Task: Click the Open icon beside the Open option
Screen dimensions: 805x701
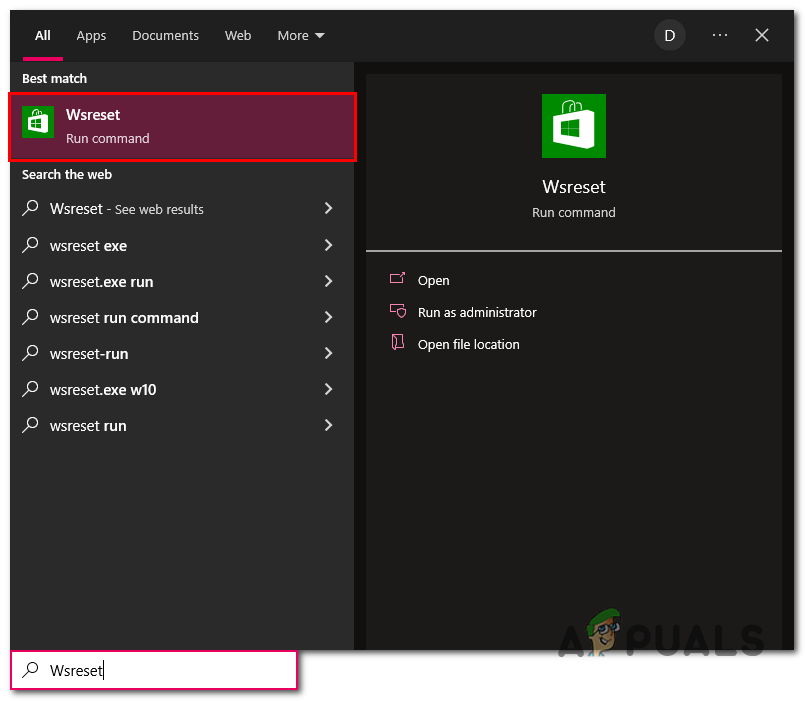Action: tap(398, 280)
